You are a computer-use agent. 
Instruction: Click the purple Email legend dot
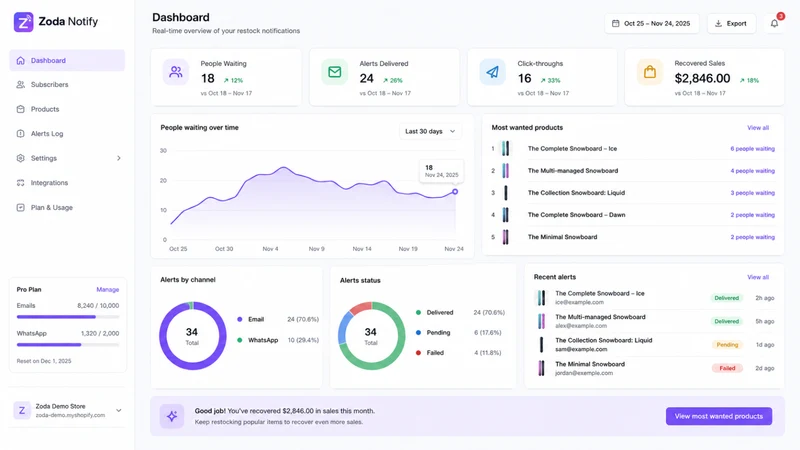tap(239, 319)
